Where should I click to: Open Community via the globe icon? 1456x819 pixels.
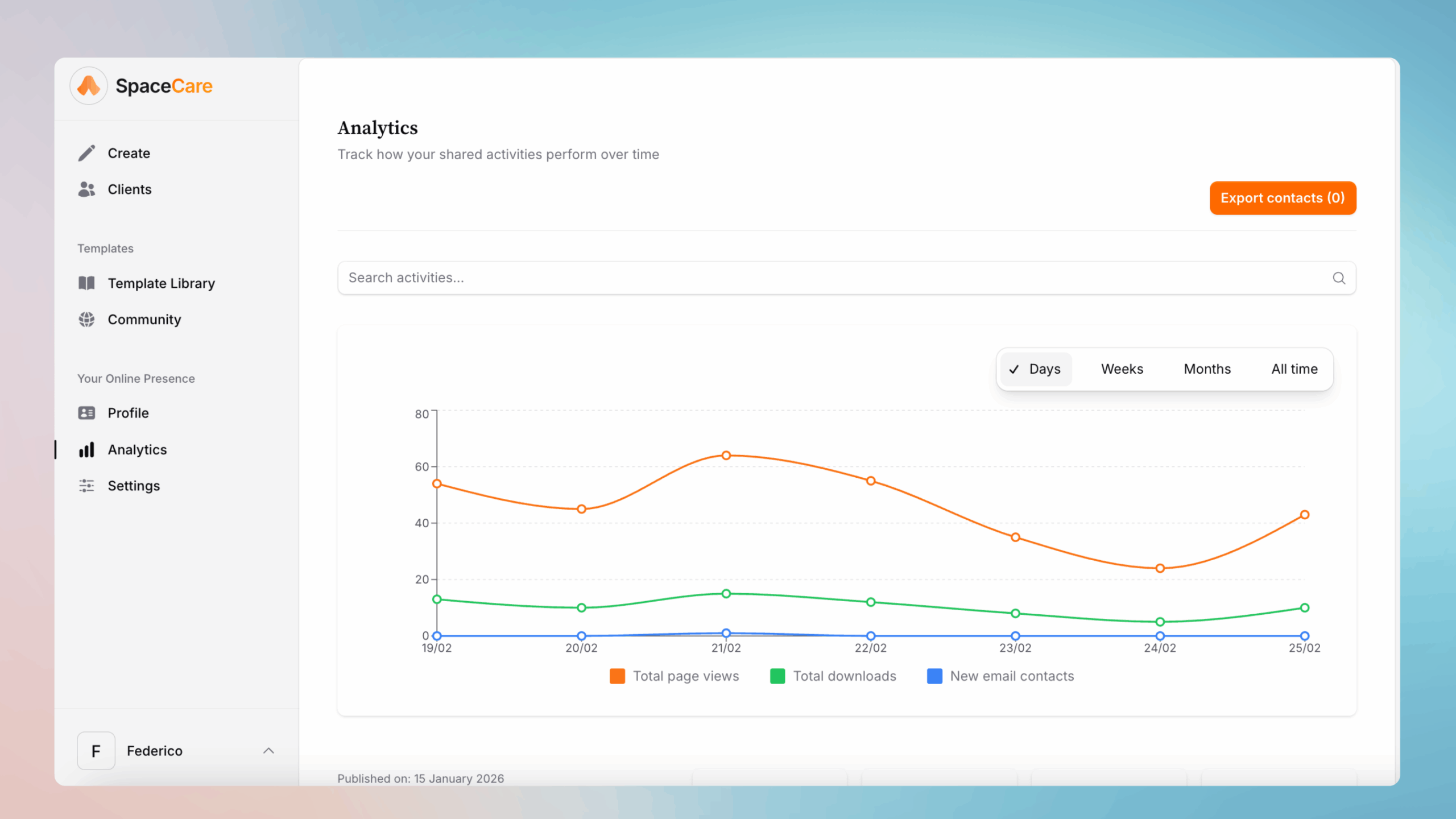86,319
